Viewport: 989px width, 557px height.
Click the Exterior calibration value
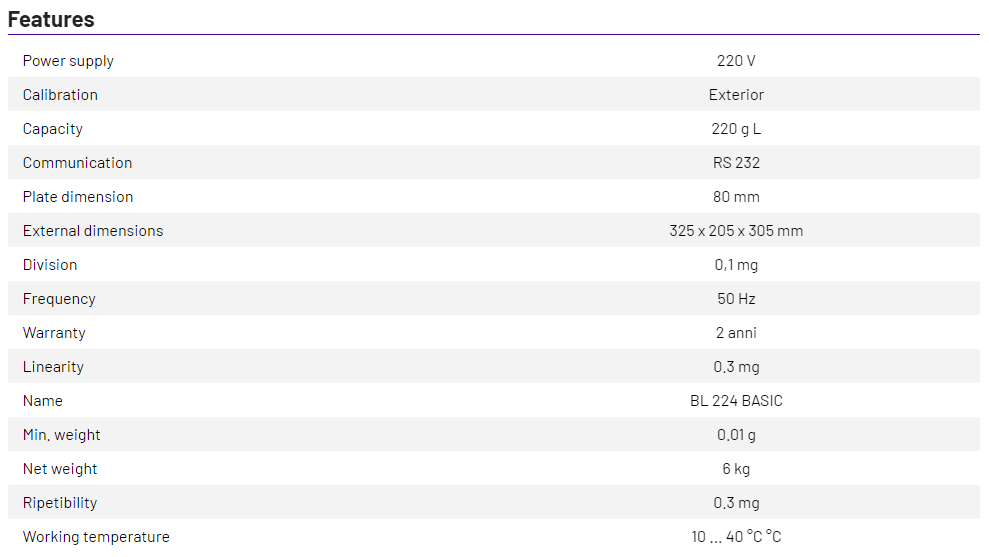[736, 95]
